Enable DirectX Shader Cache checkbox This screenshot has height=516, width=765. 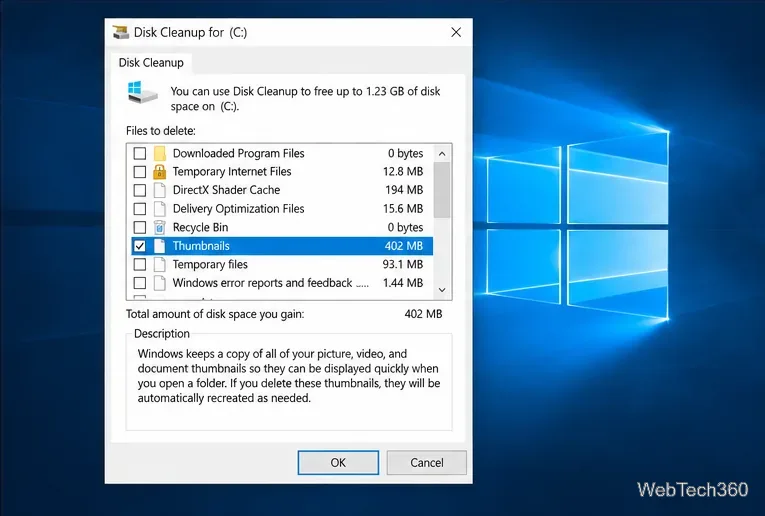[x=140, y=190]
